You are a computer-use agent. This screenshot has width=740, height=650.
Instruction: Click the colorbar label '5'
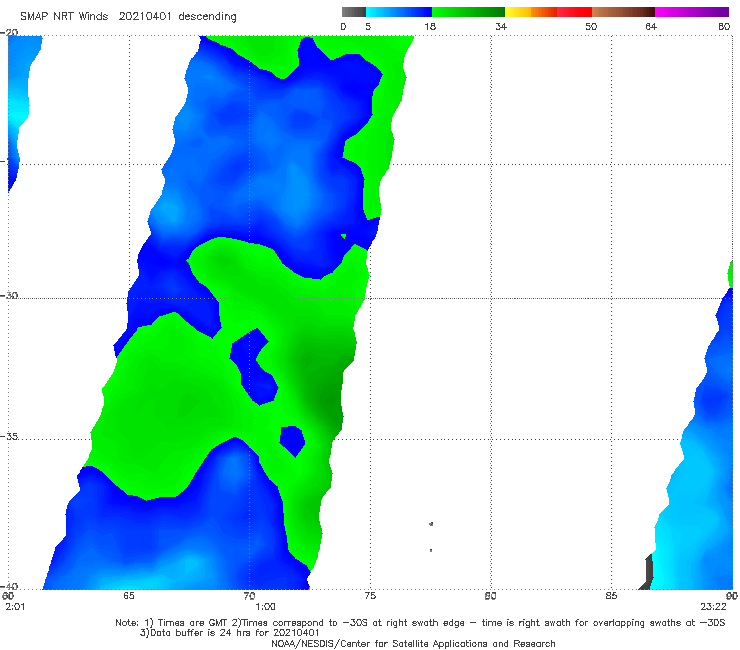[368, 27]
